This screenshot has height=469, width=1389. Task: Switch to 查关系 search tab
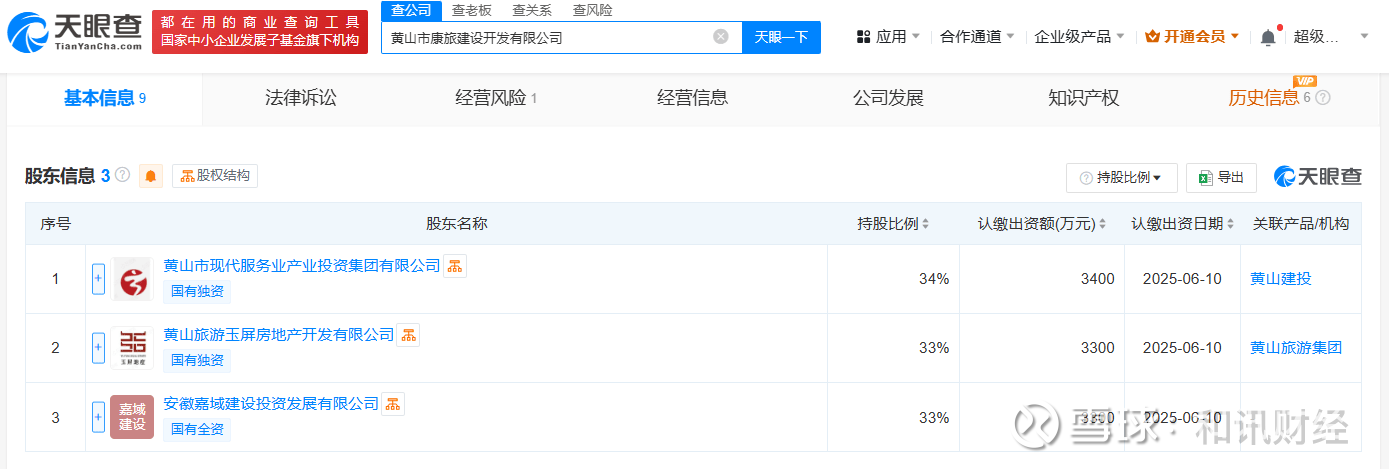pyautogui.click(x=532, y=10)
